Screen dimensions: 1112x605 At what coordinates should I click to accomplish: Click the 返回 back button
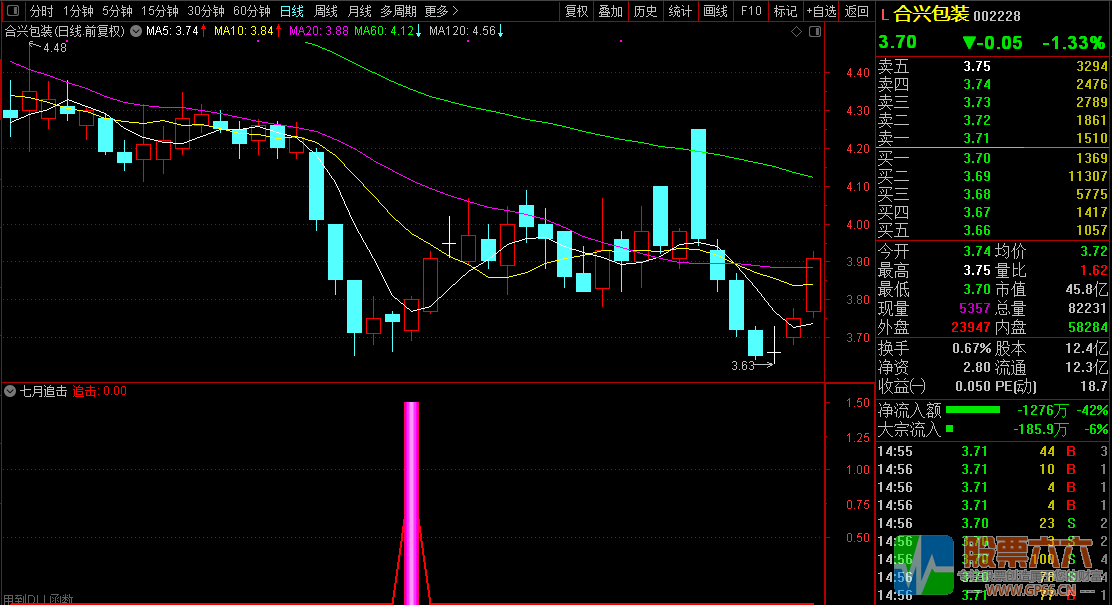(857, 12)
